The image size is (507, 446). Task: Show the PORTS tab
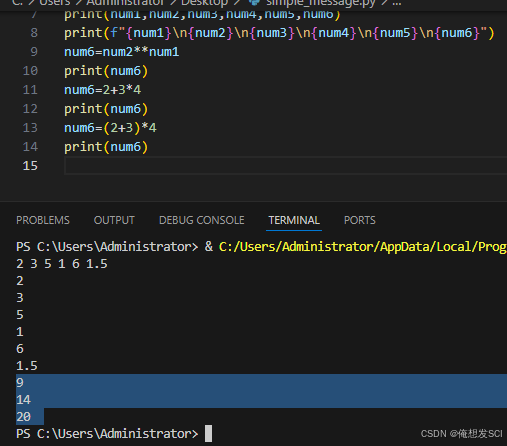point(360,220)
